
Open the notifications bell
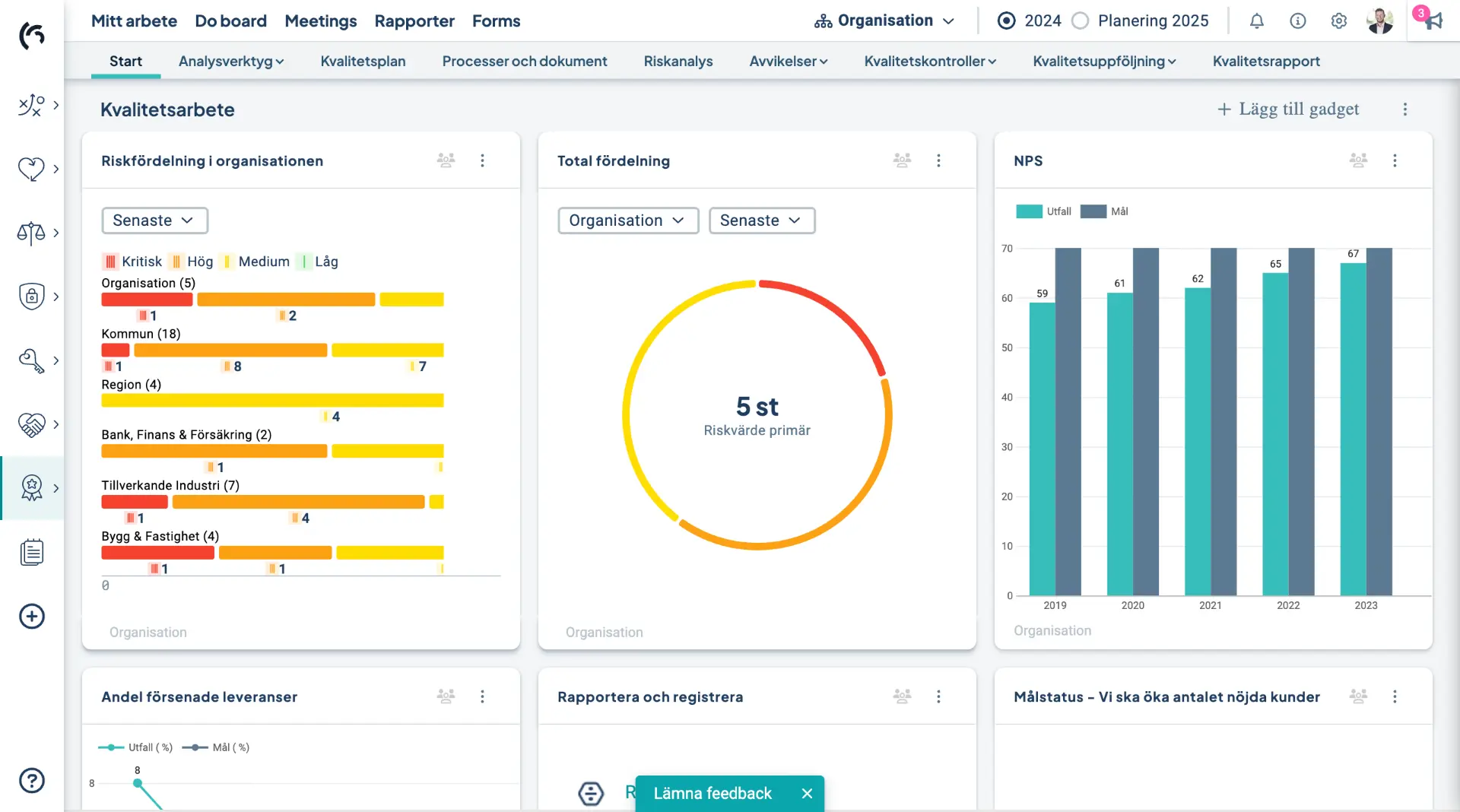click(1257, 21)
